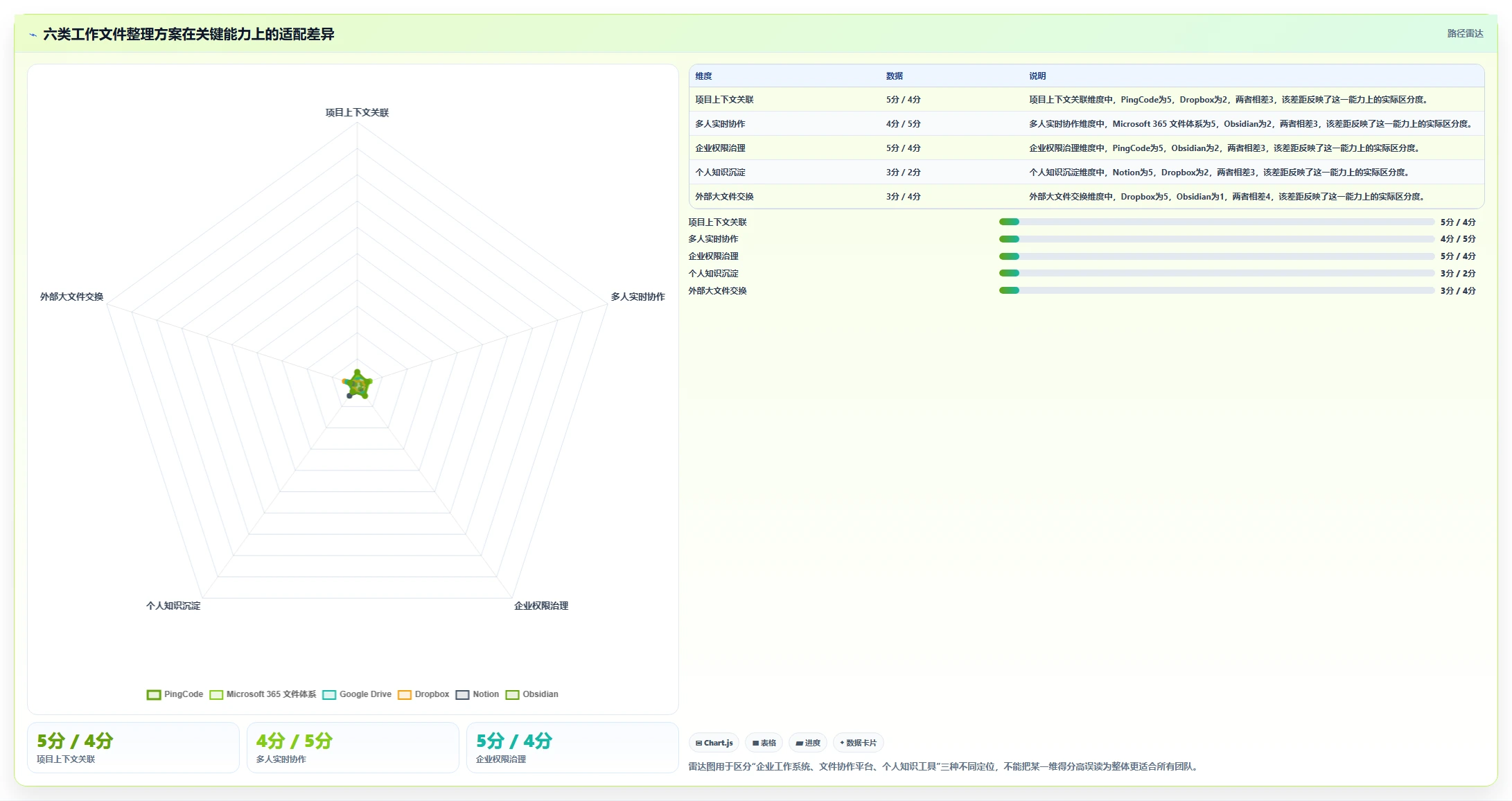Click the 5分 / 4分 企业权限治理 data card
Viewport: 1512px width, 801px height.
point(572,748)
